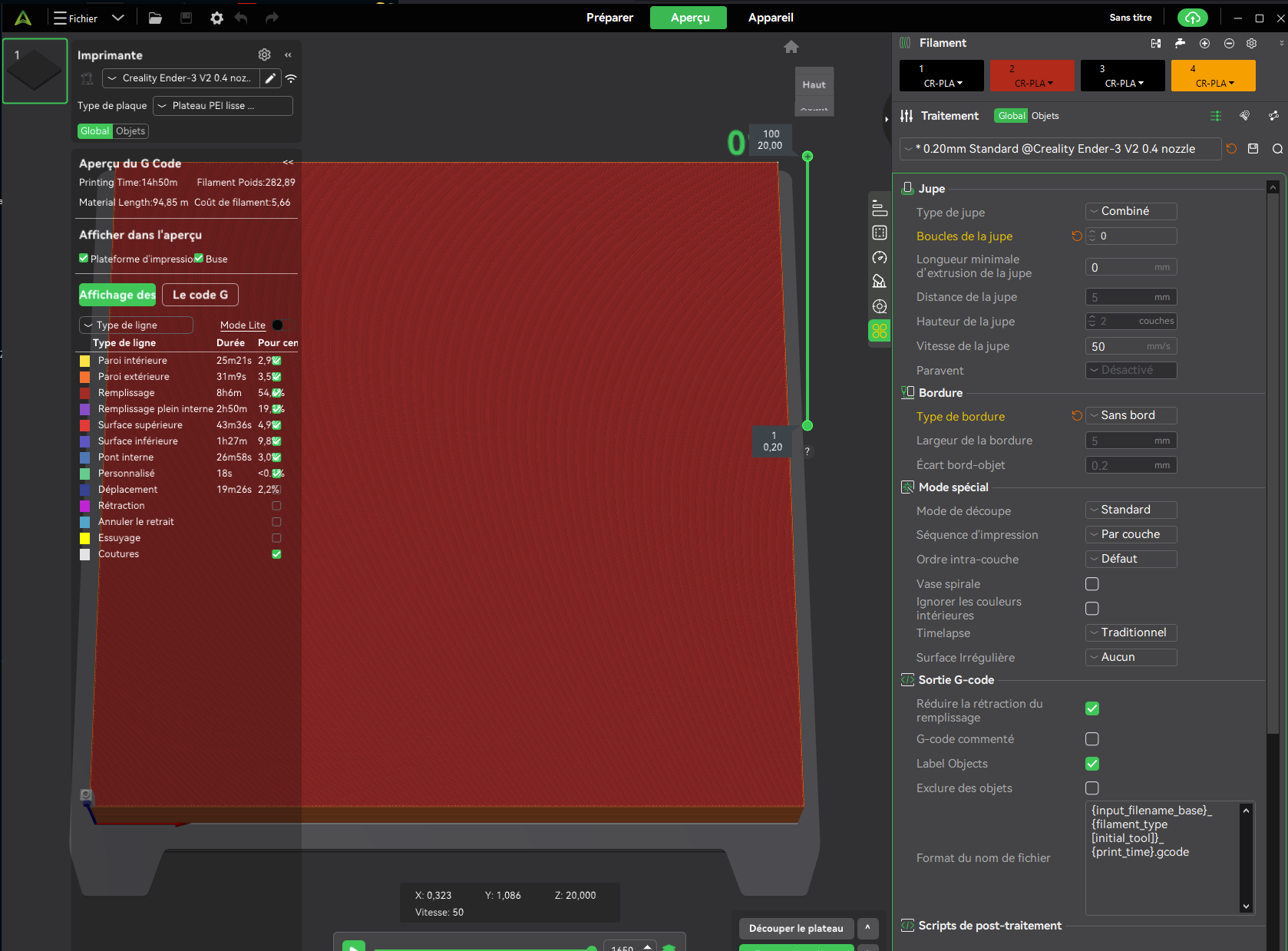1288x951 pixels.
Task: Reset Boucles de la jupe value
Action: point(1077,236)
